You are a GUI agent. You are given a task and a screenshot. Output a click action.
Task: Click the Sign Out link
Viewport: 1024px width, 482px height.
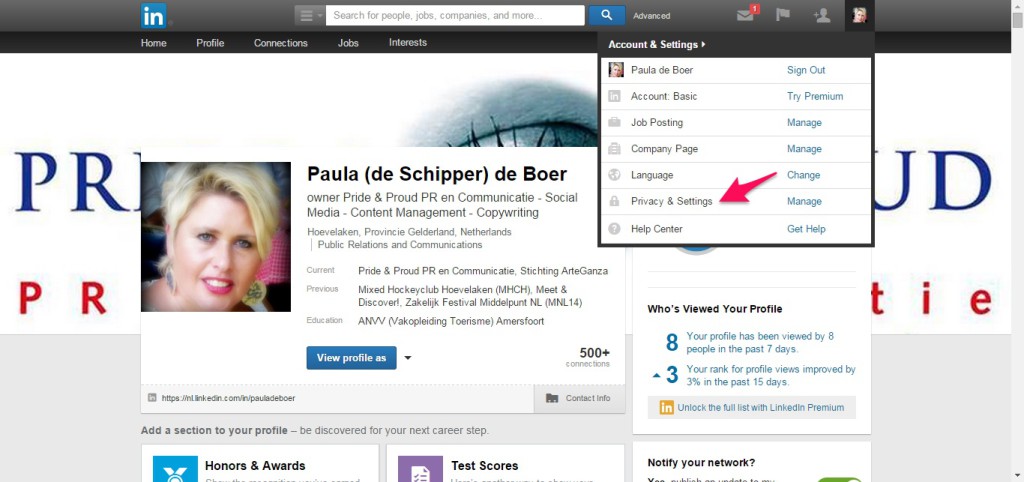(806, 70)
